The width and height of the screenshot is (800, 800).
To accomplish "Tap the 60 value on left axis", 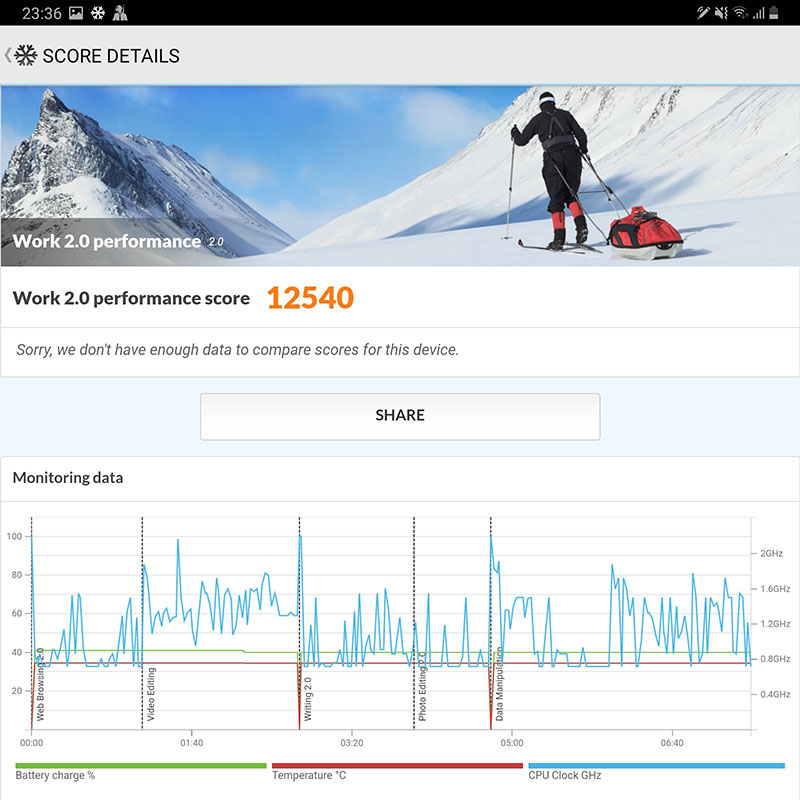I will 17,613.
